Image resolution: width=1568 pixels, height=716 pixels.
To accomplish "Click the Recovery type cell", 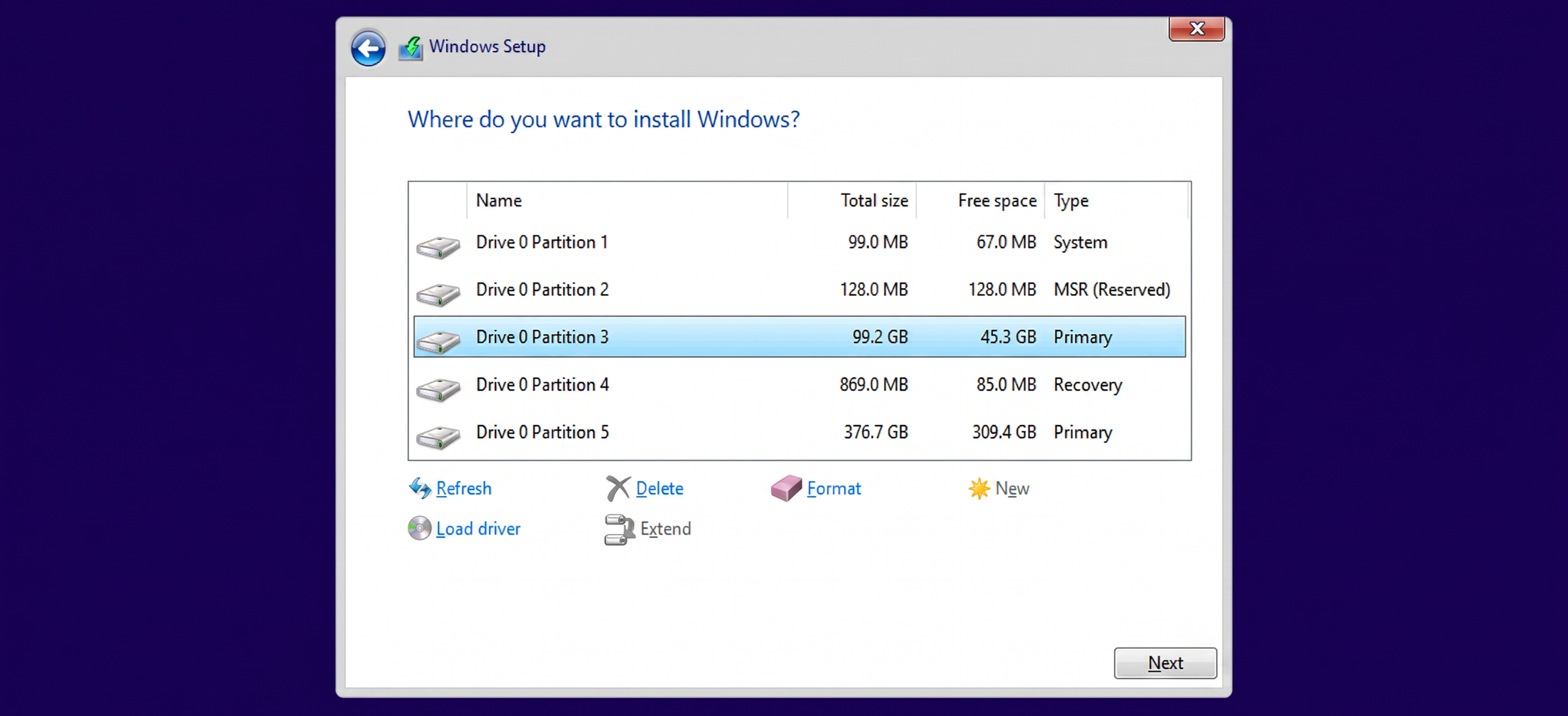I will [x=1088, y=385].
